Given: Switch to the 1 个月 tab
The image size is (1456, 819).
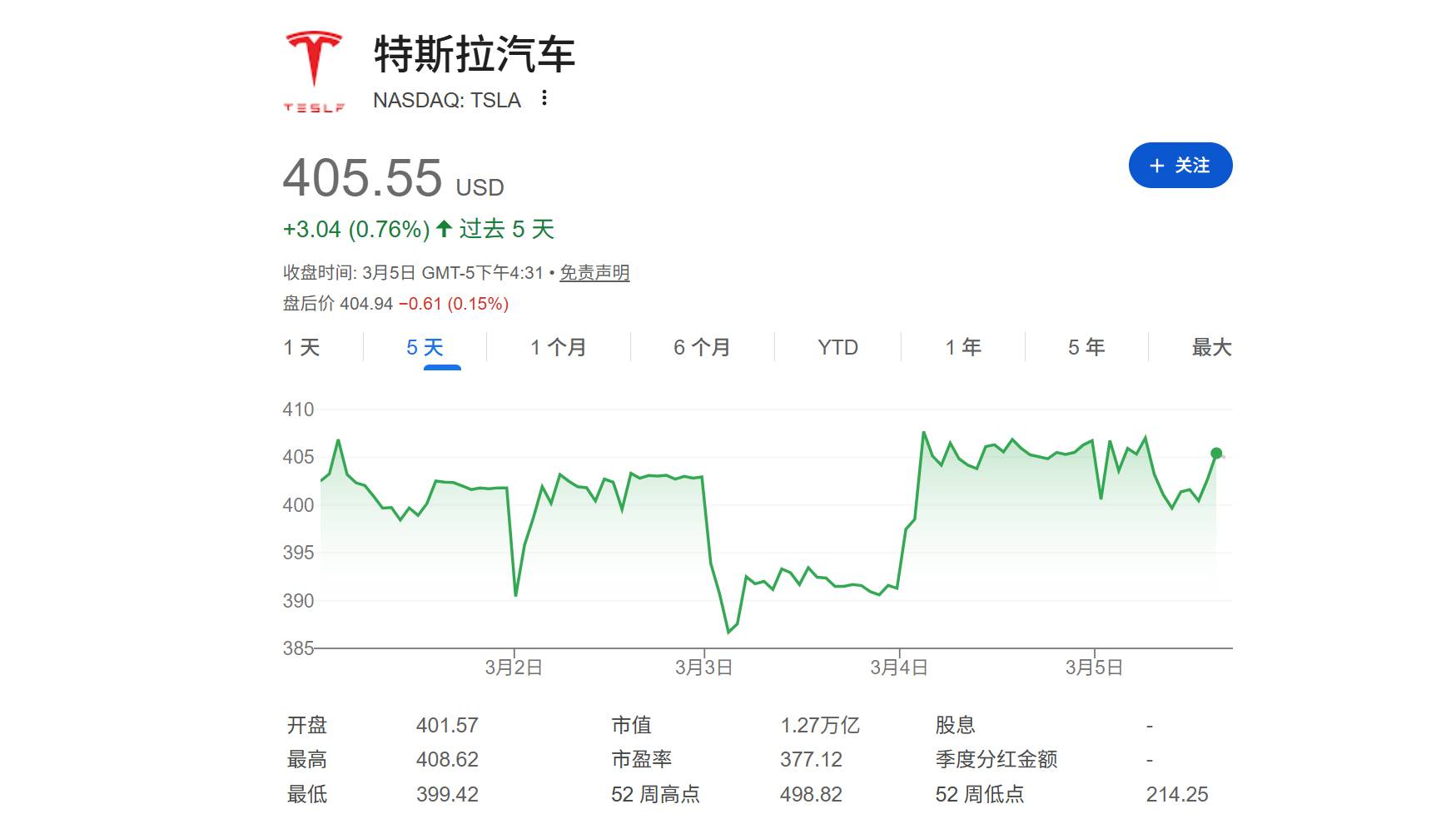Looking at the screenshot, I should pos(559,347).
